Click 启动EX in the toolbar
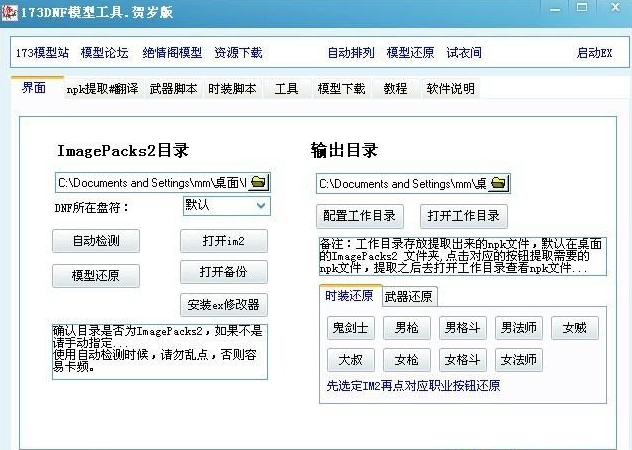This screenshot has width=632, height=450. point(594,52)
